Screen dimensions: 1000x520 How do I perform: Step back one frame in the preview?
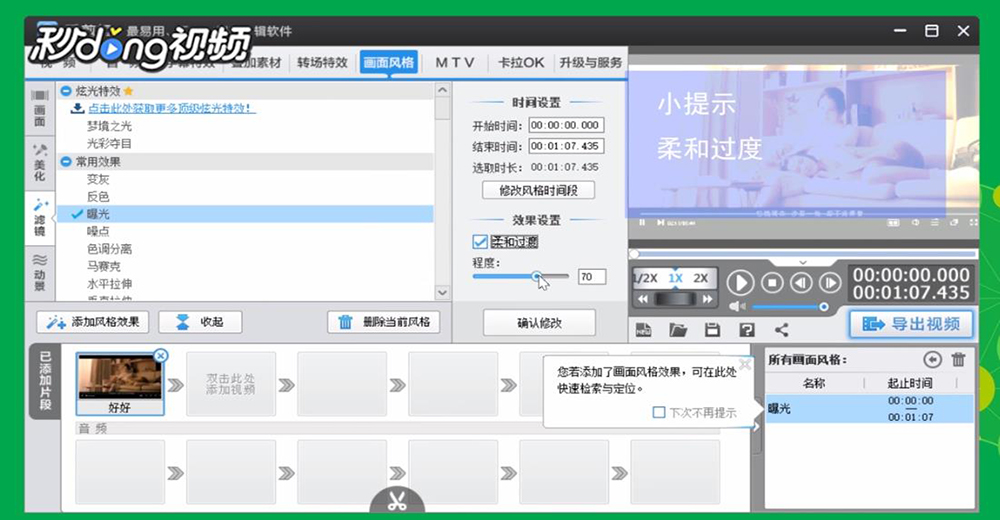coord(802,282)
